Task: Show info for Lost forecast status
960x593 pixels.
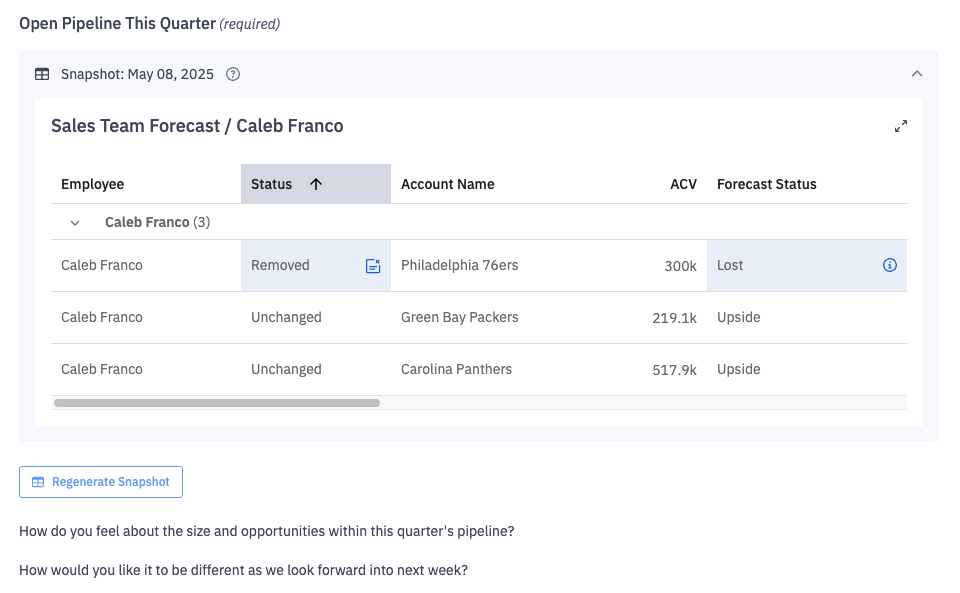Action: click(890, 266)
